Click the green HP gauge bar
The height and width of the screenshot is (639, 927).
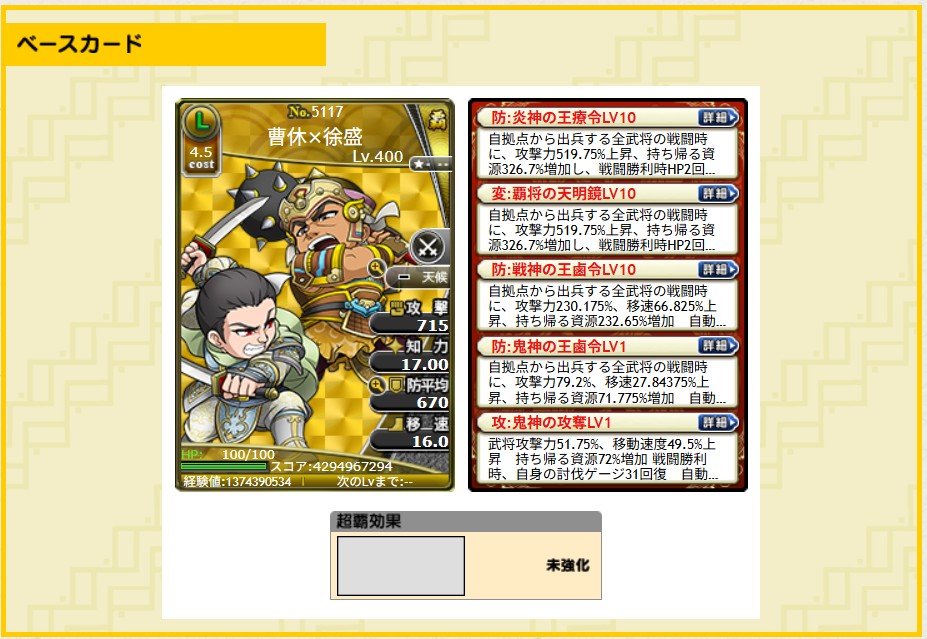(223, 466)
